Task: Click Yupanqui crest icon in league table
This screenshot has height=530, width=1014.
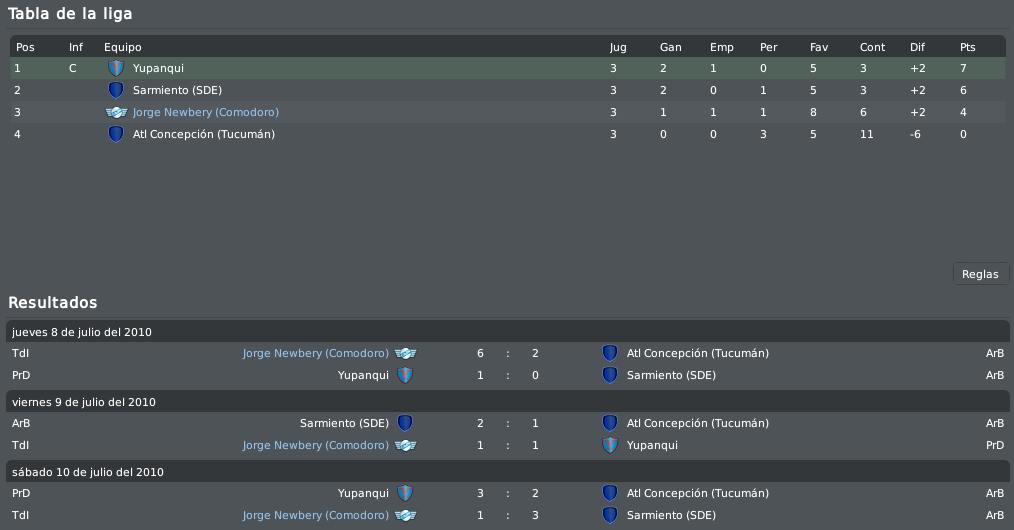Action: coord(116,68)
